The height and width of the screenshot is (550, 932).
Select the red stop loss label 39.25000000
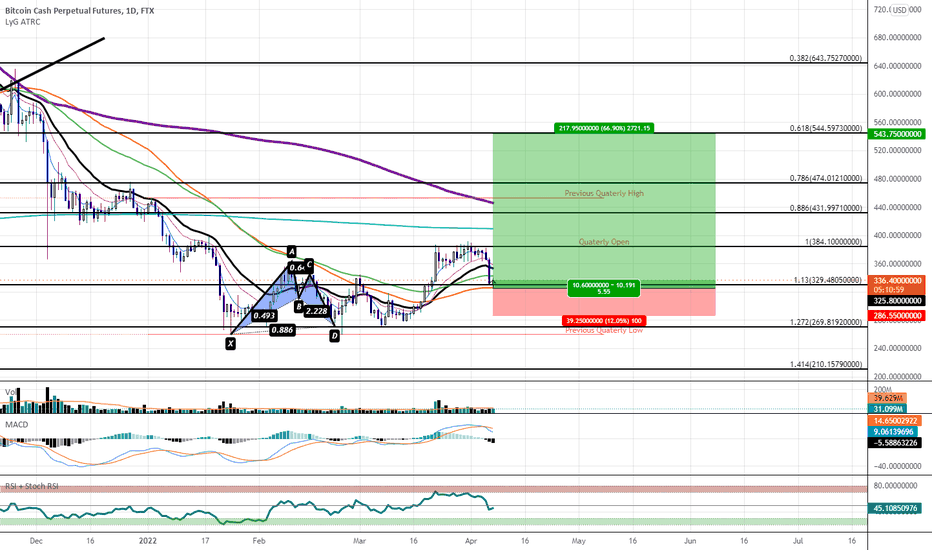604,320
